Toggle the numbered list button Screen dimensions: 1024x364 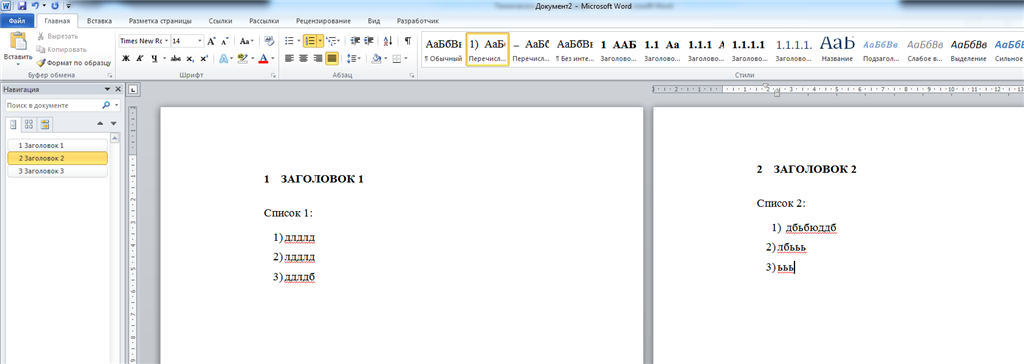(310, 41)
